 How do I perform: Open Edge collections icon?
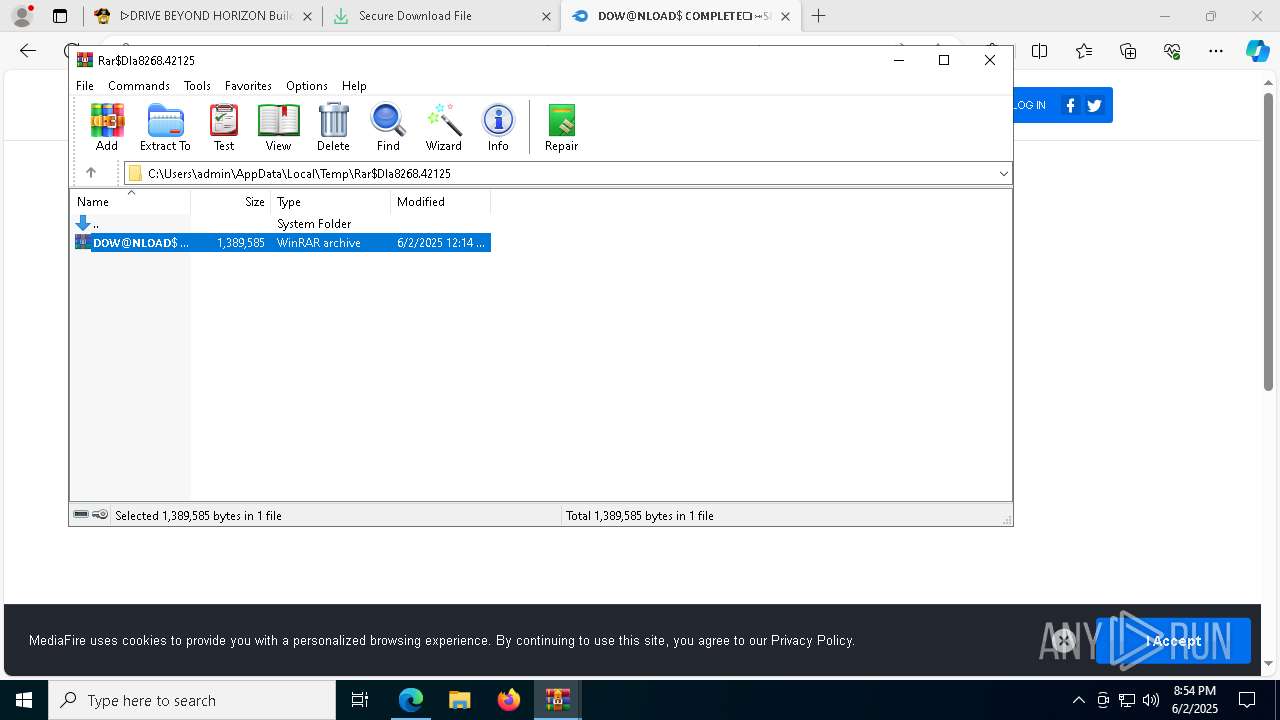coord(1128,51)
